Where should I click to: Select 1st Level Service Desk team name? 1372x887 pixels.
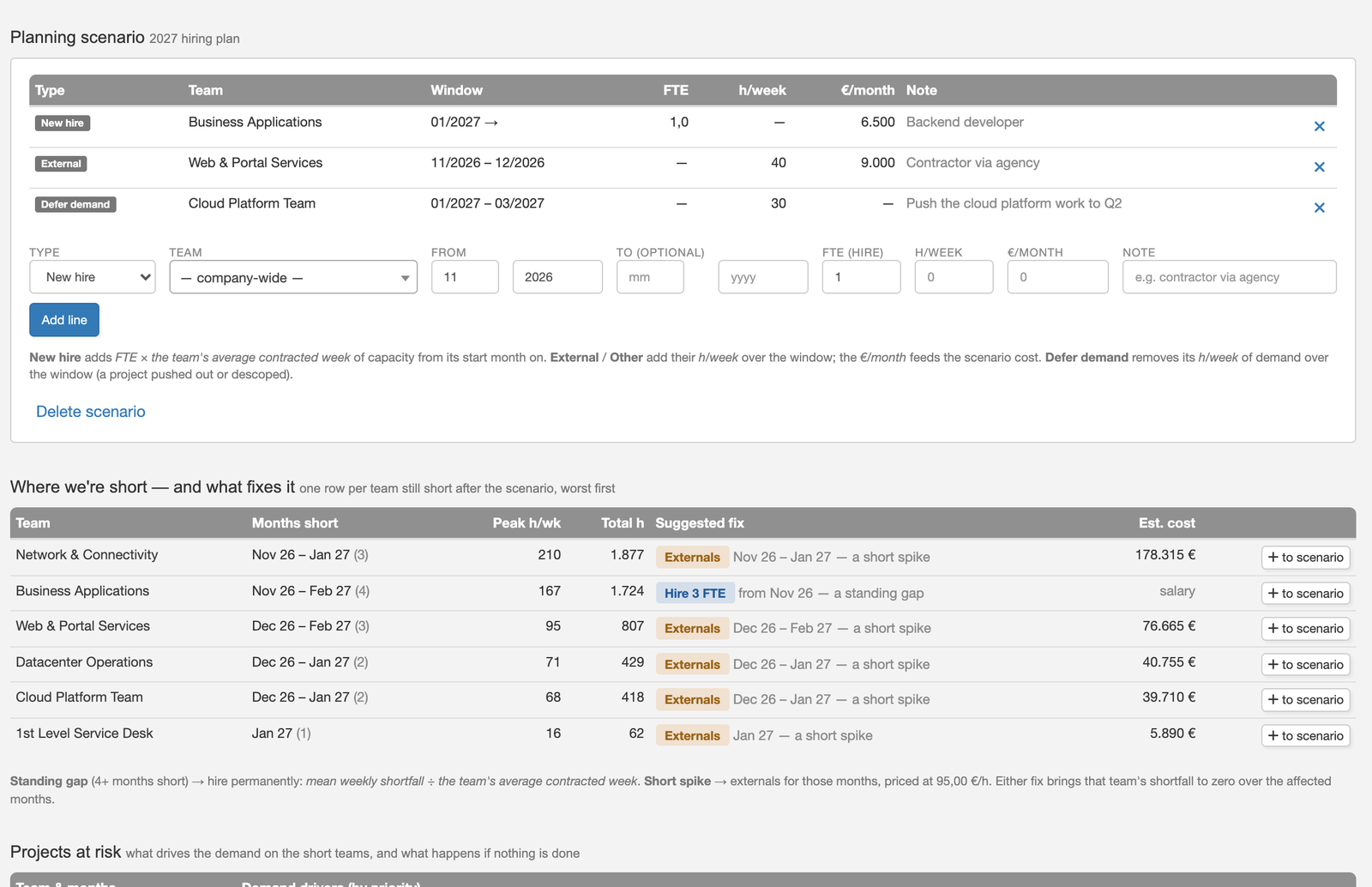(x=84, y=733)
